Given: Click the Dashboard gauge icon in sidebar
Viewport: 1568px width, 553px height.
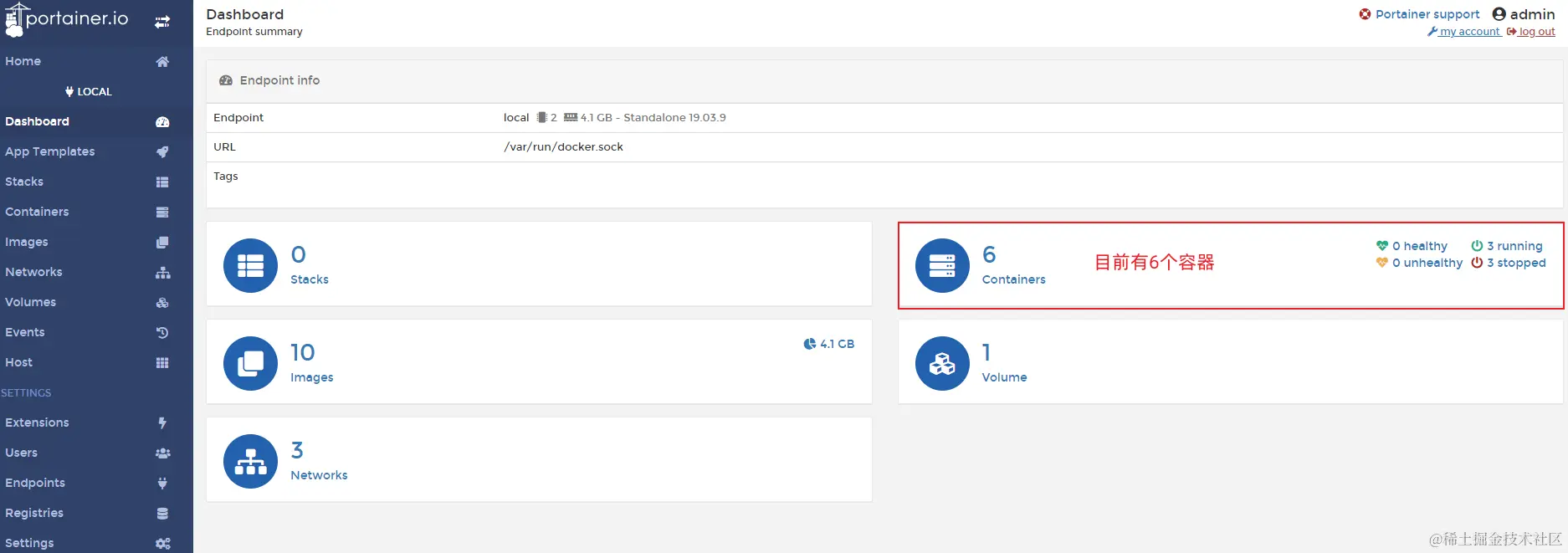Looking at the screenshot, I should (162, 122).
